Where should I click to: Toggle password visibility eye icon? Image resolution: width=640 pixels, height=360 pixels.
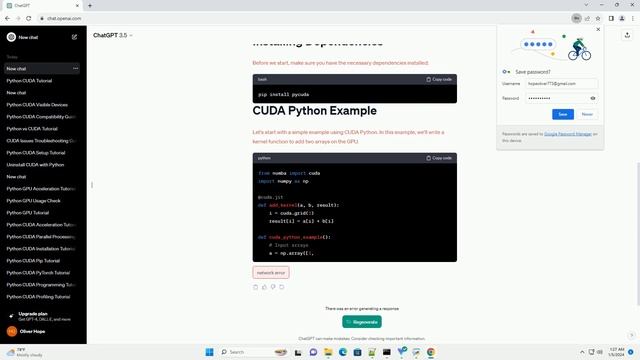pyautogui.click(x=593, y=98)
